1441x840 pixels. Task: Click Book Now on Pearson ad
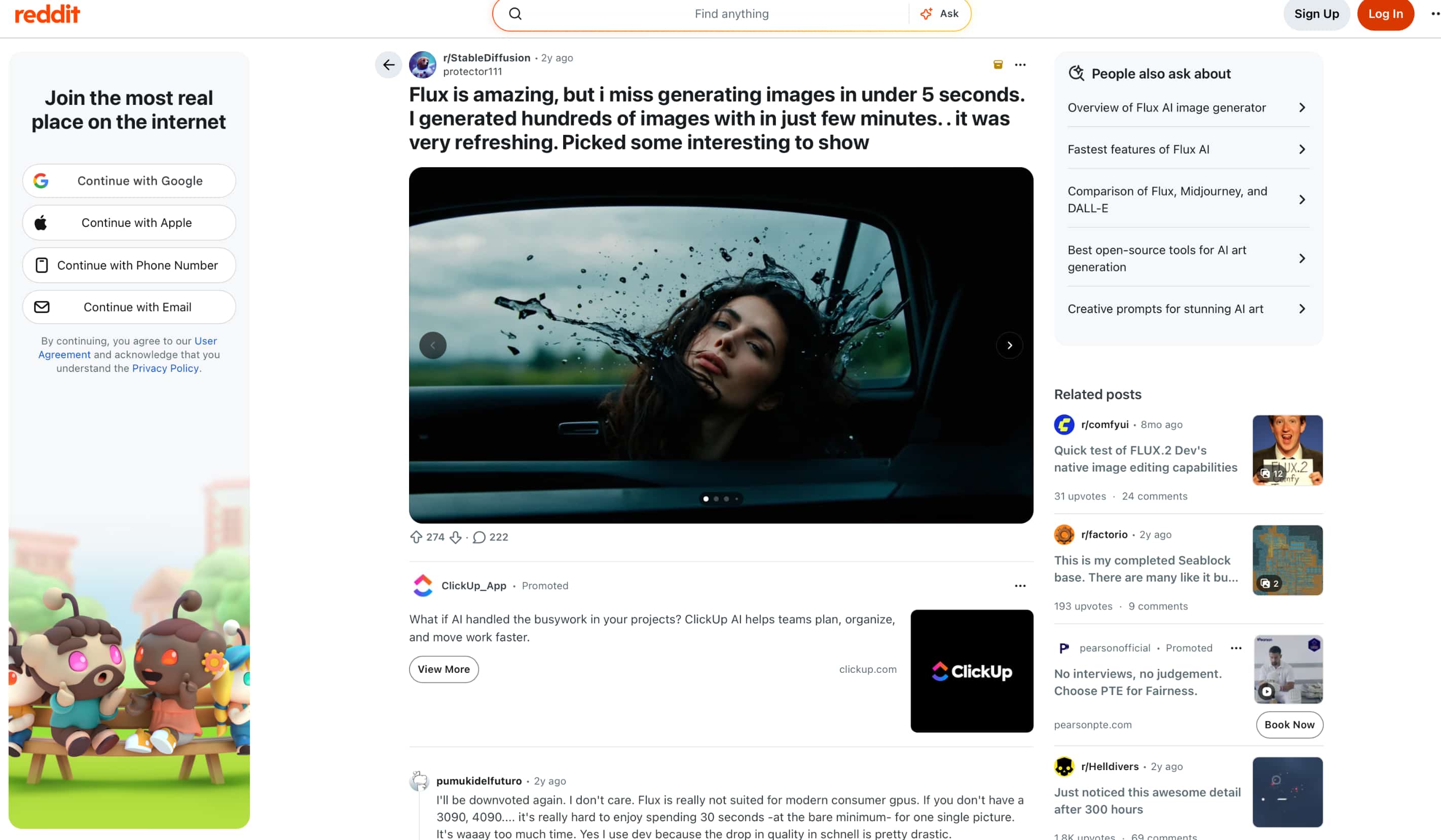click(1289, 724)
